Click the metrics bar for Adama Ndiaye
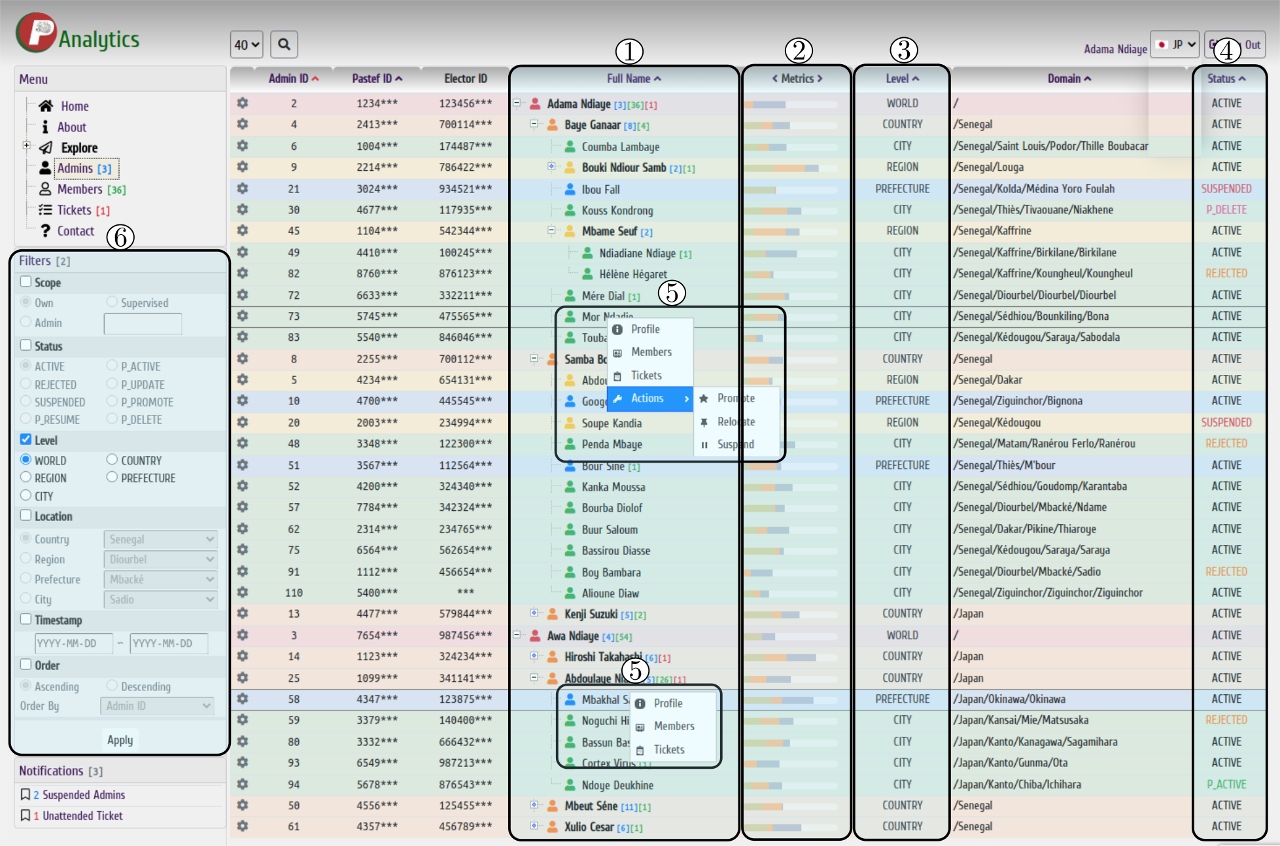The height and width of the screenshot is (846, 1280). 790,104
